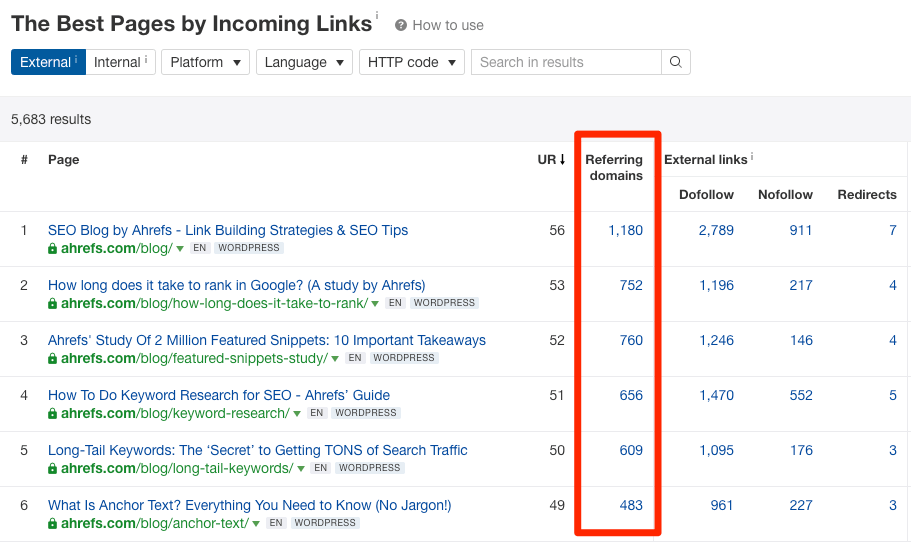This screenshot has height=542, width=911.
Task: Open the Language filter dropdown
Action: tap(304, 62)
